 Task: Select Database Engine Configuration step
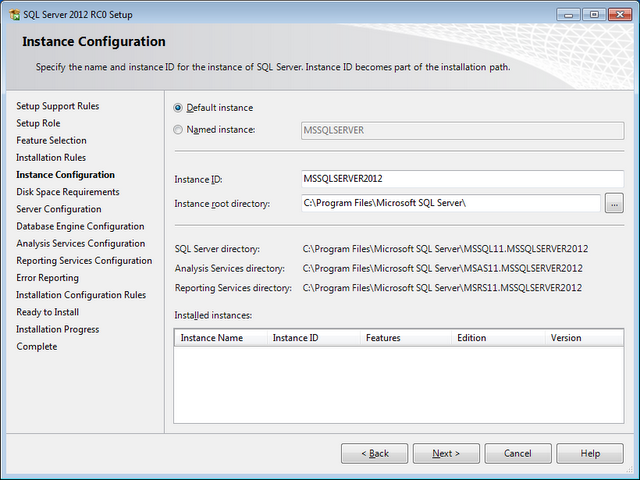click(80, 226)
